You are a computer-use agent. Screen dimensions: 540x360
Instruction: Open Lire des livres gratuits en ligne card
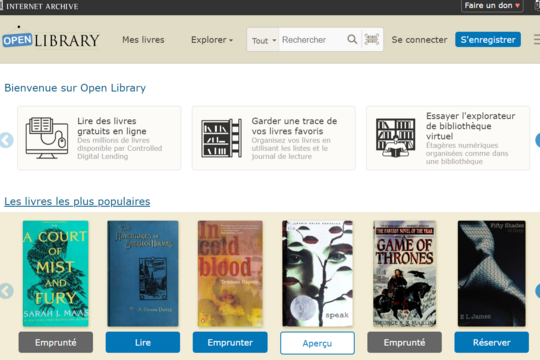coord(100,138)
